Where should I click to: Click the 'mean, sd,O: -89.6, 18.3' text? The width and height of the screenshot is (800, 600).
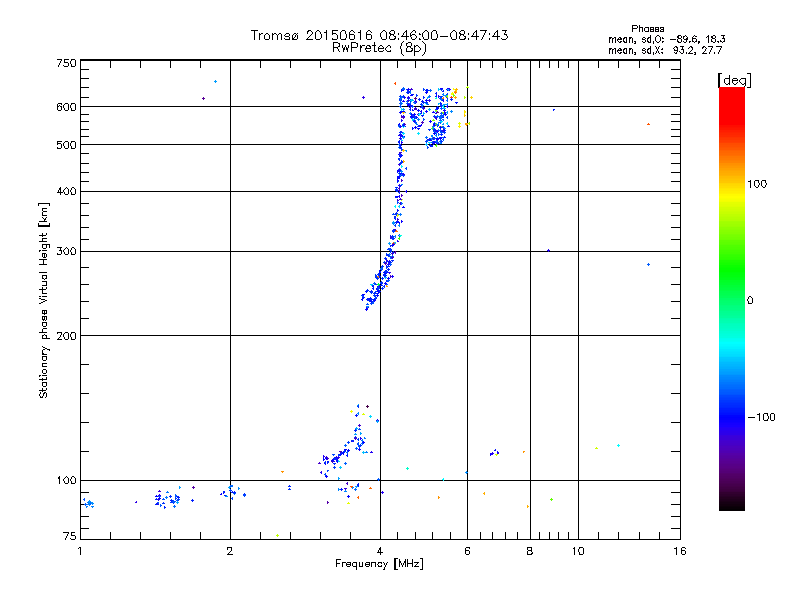pyautogui.click(x=667, y=39)
